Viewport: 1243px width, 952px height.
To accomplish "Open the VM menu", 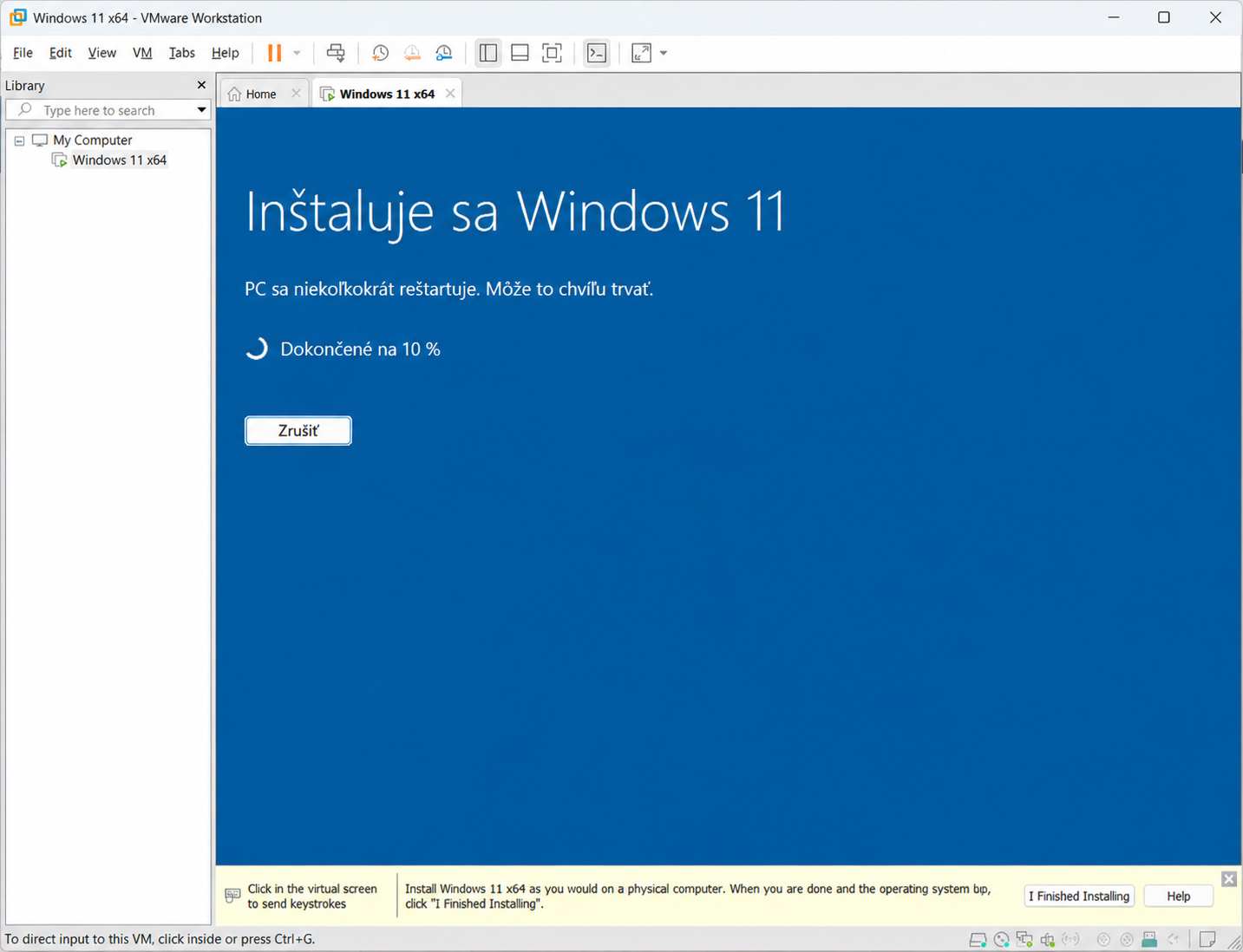I will point(142,53).
